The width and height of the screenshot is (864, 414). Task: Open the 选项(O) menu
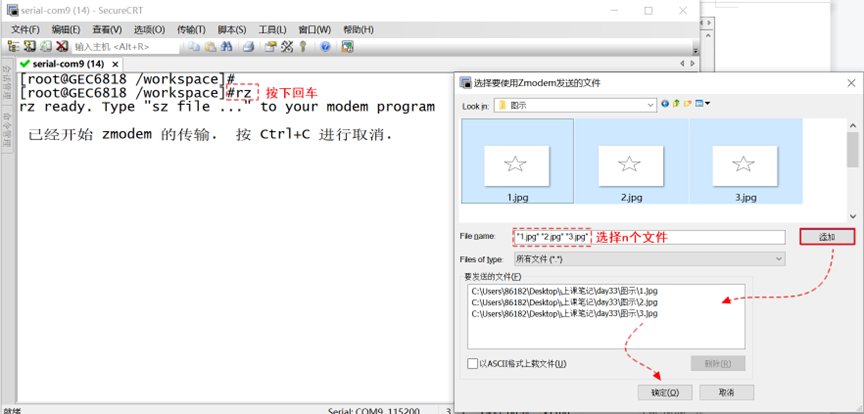(149, 29)
